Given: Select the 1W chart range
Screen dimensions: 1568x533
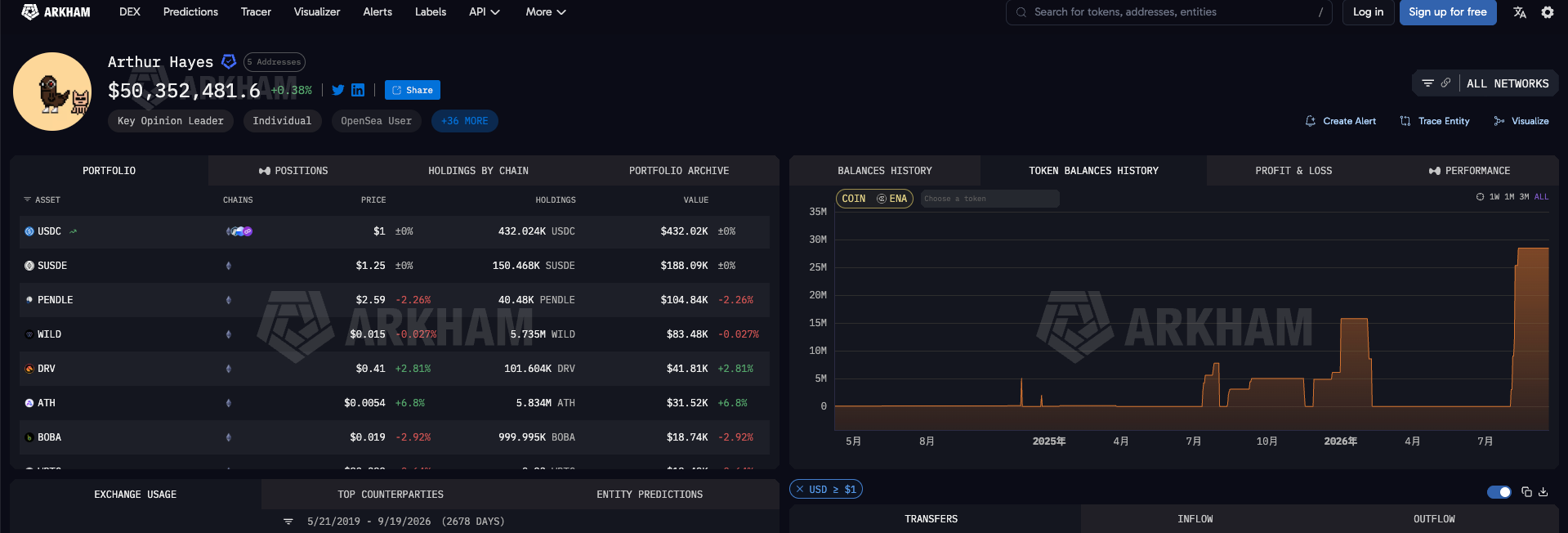Looking at the screenshot, I should (x=1494, y=197).
